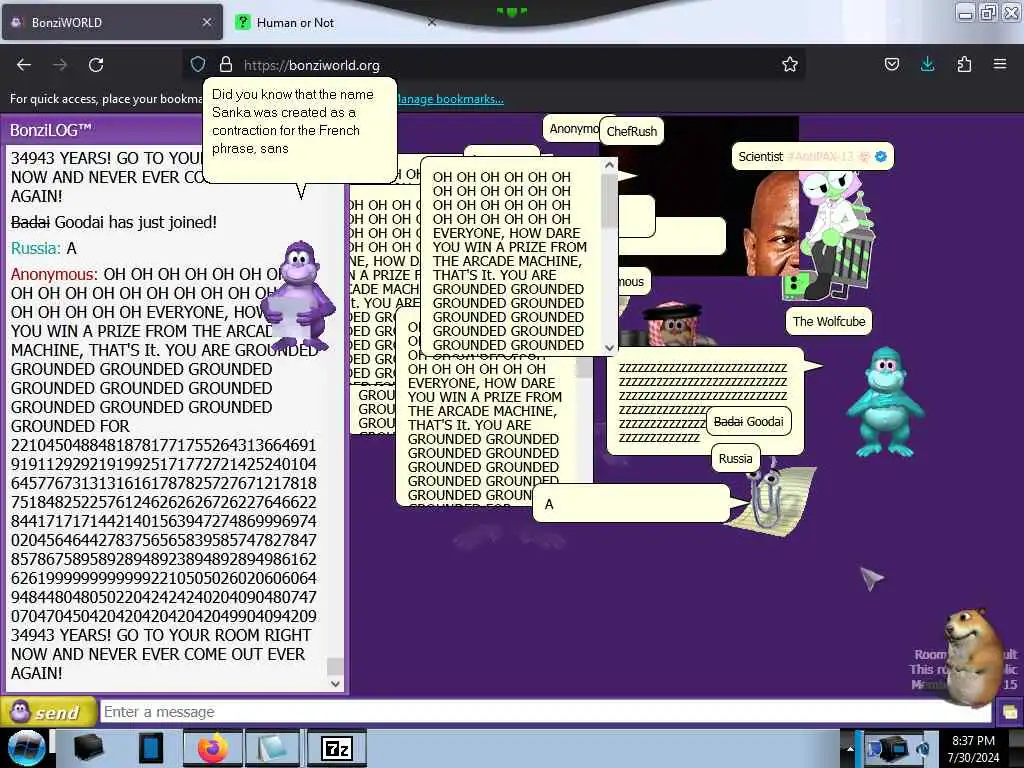Image resolution: width=1024 pixels, height=768 pixels.
Task: Show hidden system tray icons
Action: [850, 748]
